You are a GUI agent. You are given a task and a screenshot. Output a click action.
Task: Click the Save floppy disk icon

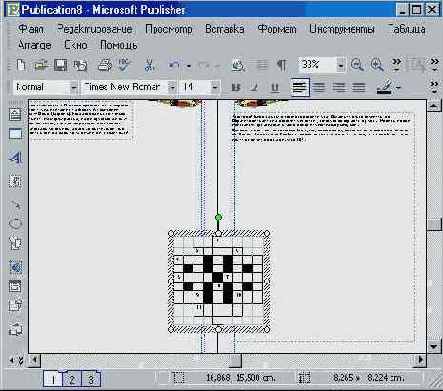pos(61,65)
